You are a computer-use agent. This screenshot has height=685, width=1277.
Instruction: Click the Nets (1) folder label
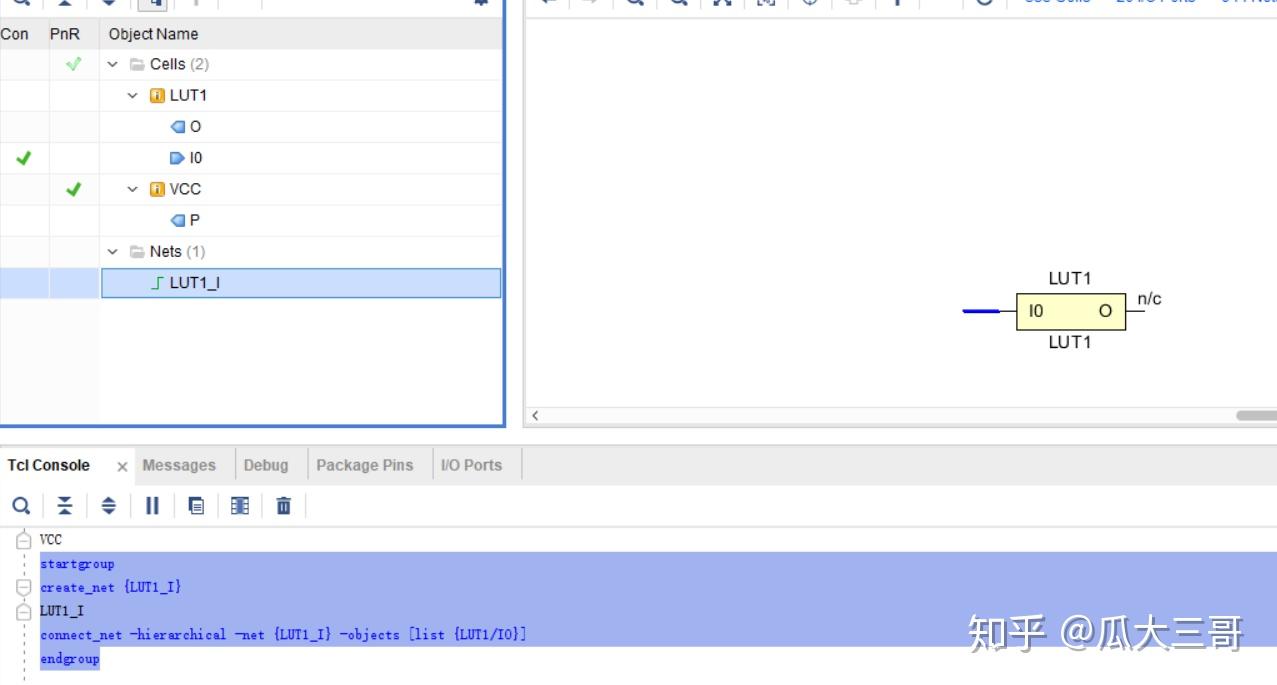coord(177,252)
